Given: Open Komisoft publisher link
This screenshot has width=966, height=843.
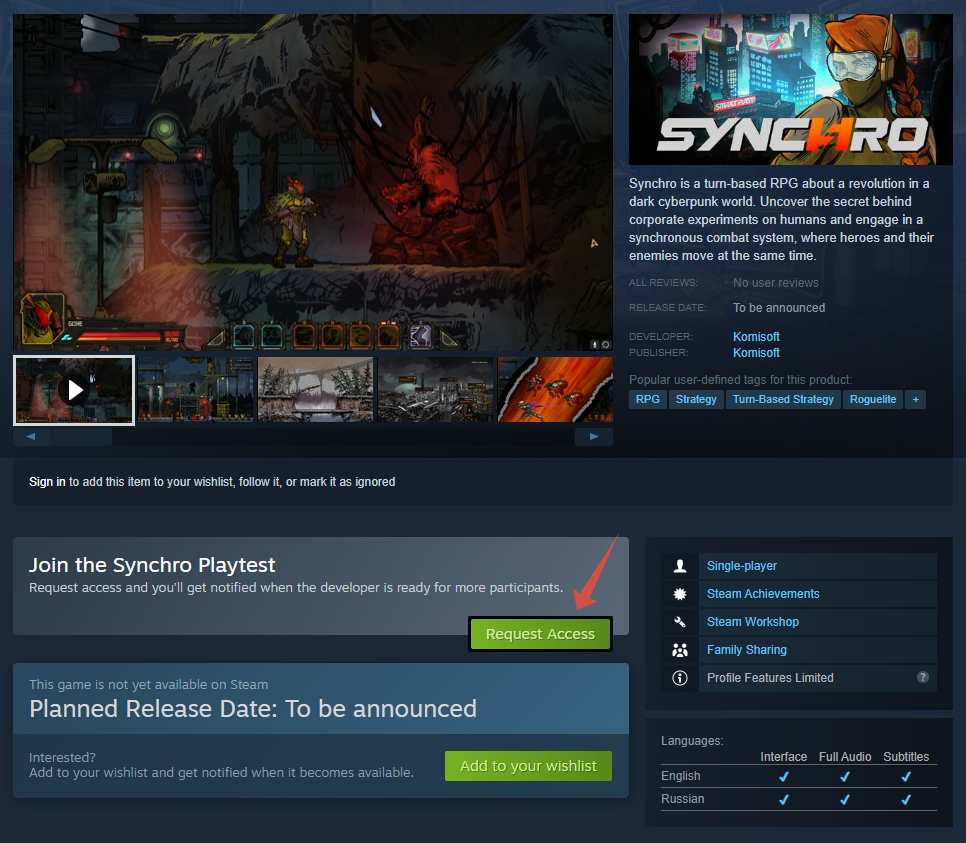Looking at the screenshot, I should (x=756, y=353).
